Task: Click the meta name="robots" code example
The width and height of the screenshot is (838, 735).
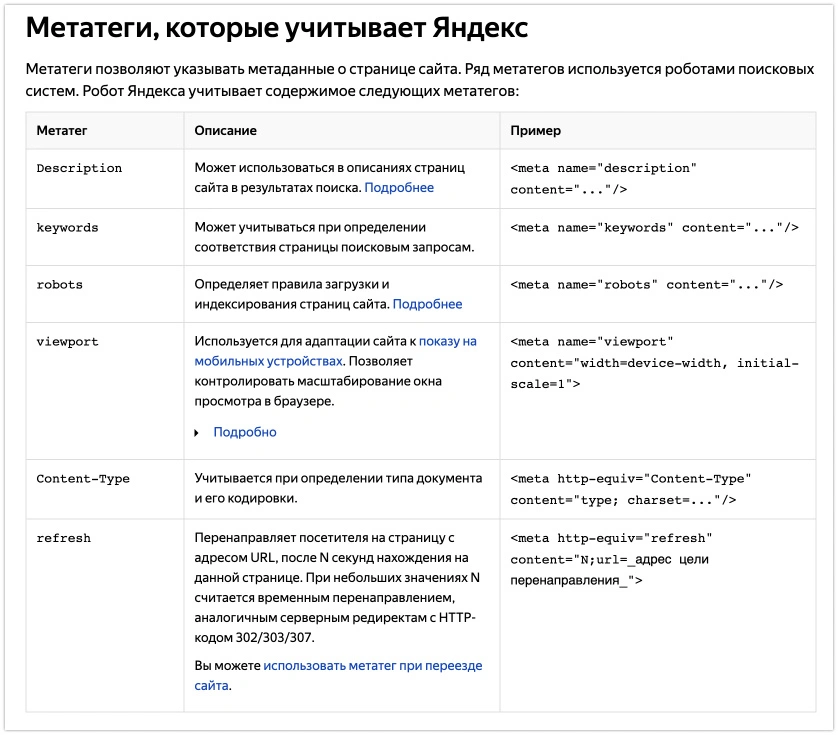Action: point(646,284)
